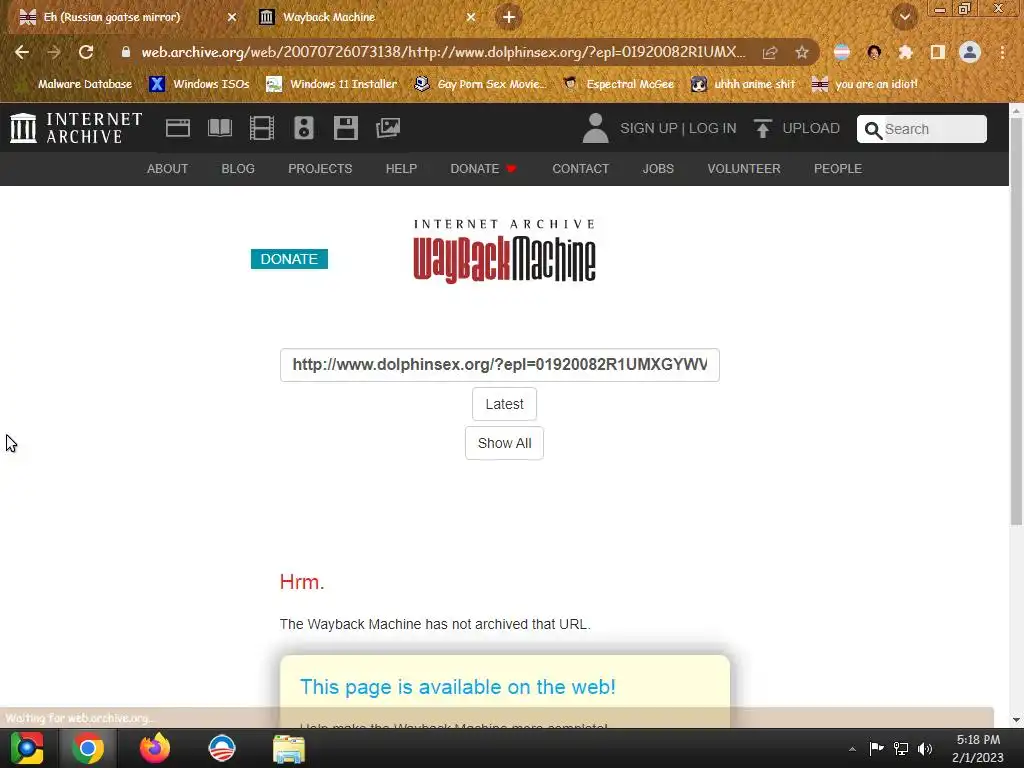The height and width of the screenshot is (768, 1024).
Task: Toggle the browser side panel icon
Action: (x=938, y=52)
